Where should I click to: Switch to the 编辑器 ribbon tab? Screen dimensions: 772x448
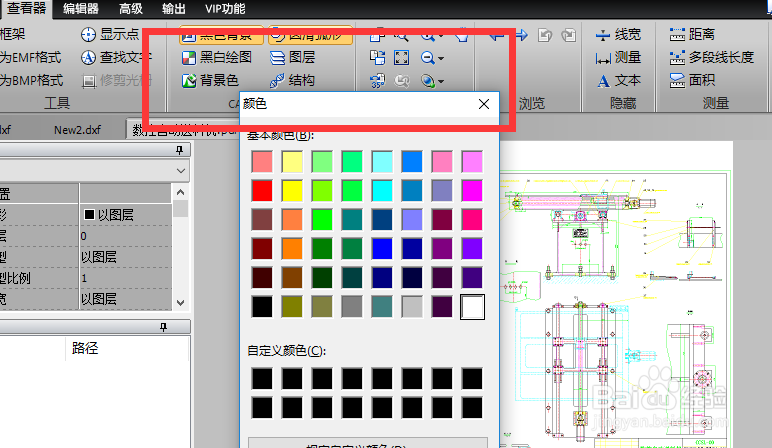(x=81, y=9)
